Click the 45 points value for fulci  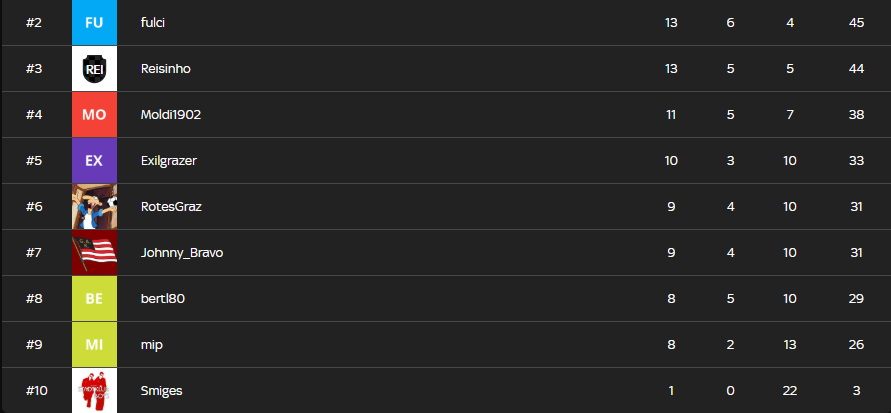click(x=856, y=22)
